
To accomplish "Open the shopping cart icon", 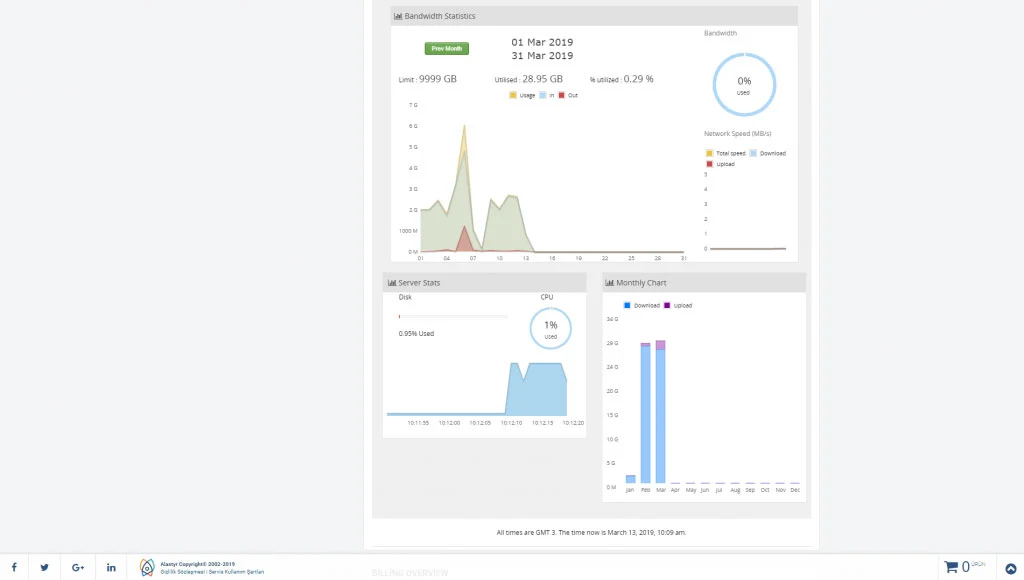I will click(951, 567).
